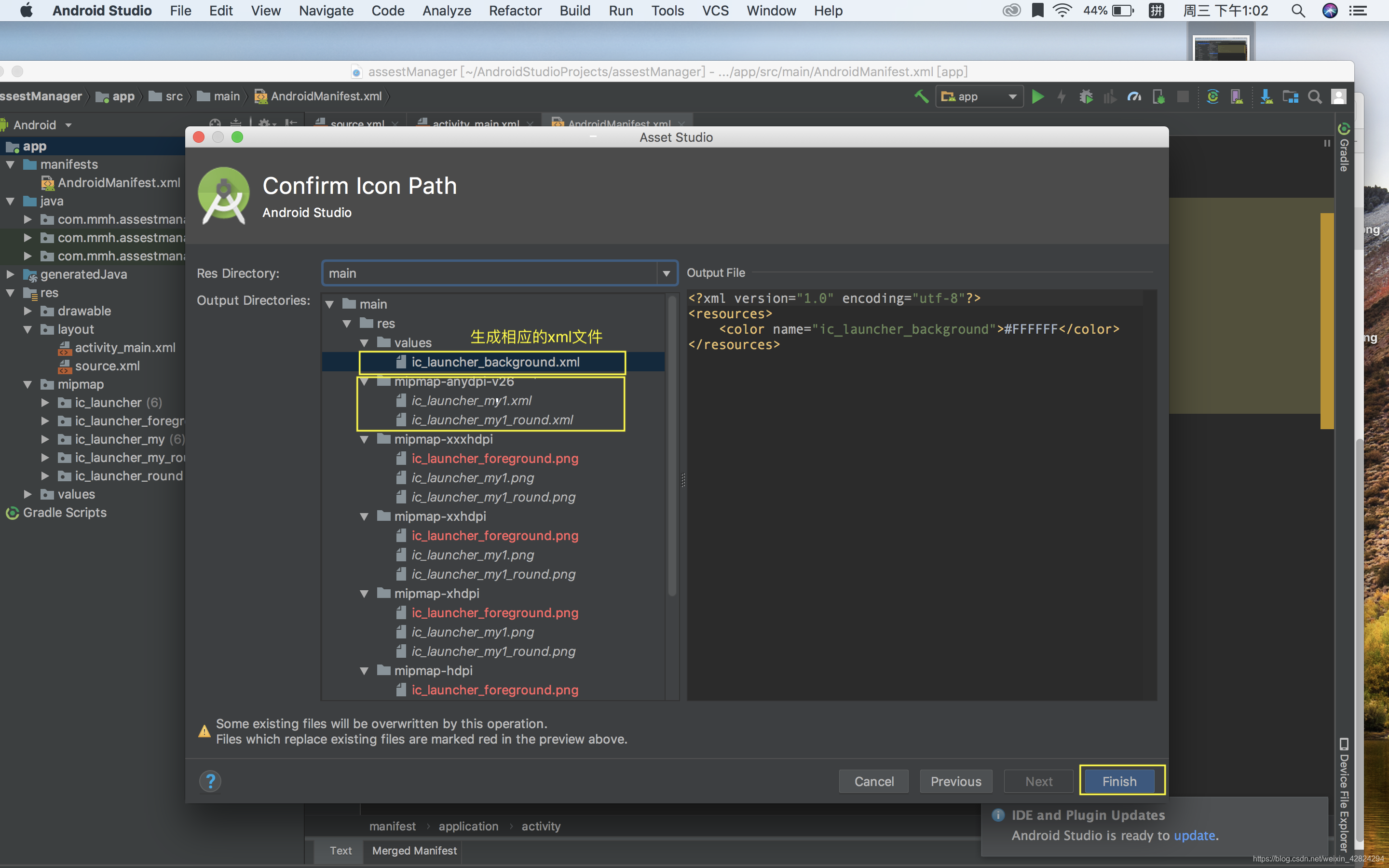Viewport: 1389px width, 868px height.
Task: Select ic_launcher_foreground.png under mipmap-xxxhdpi
Action: tap(495, 459)
